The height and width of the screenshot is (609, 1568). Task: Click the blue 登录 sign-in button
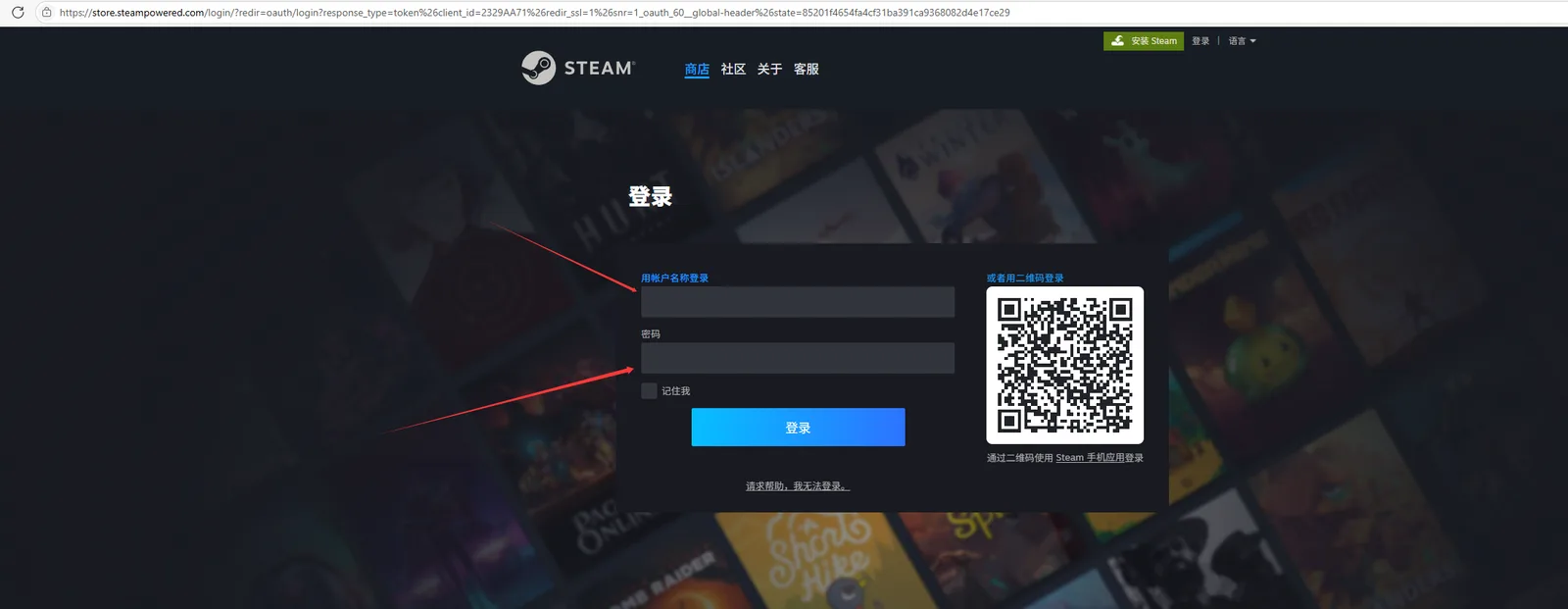tap(798, 428)
